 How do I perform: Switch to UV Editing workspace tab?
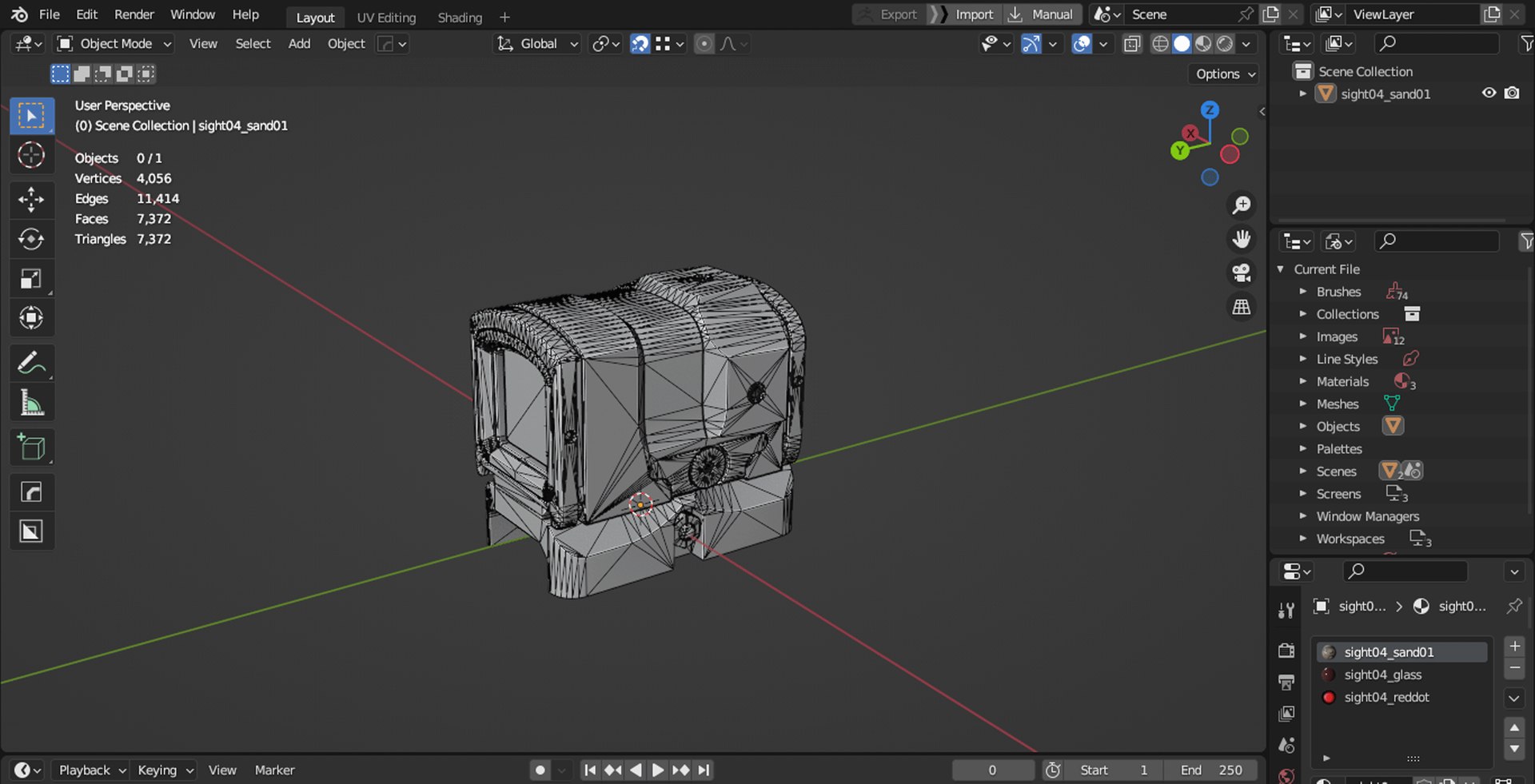click(386, 17)
